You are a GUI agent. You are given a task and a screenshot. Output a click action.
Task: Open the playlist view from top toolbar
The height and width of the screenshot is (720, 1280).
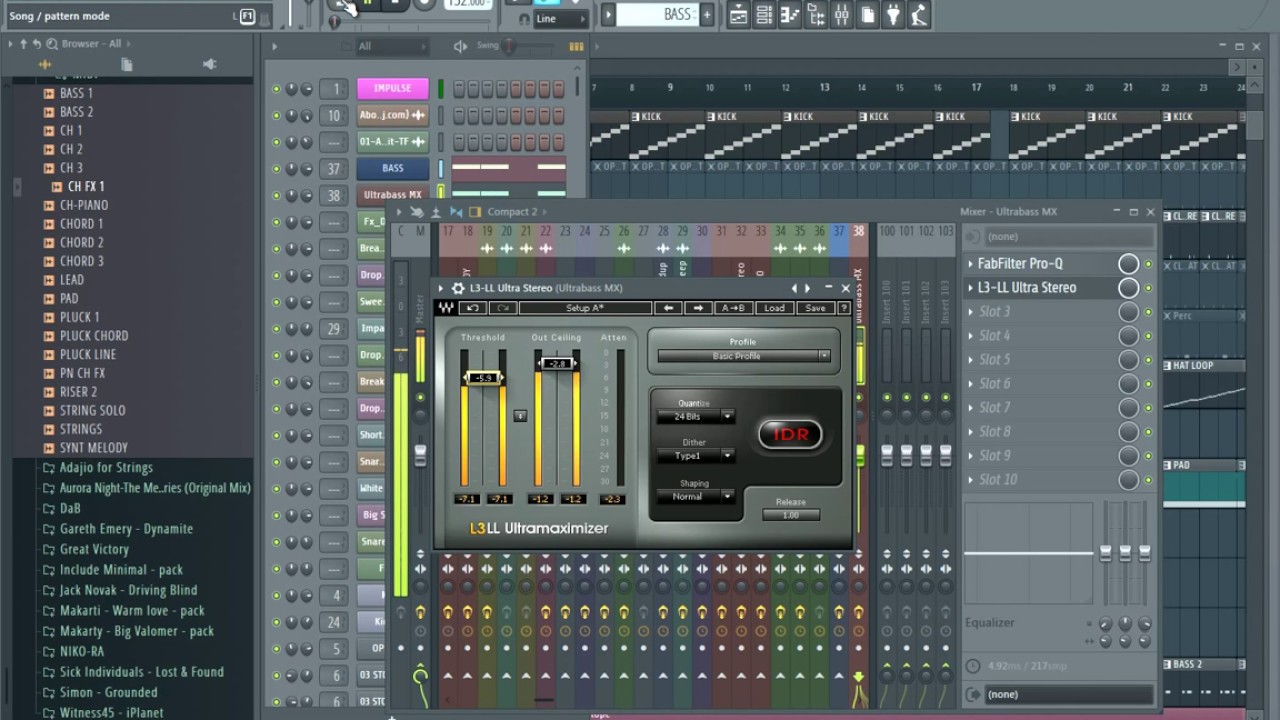point(738,15)
